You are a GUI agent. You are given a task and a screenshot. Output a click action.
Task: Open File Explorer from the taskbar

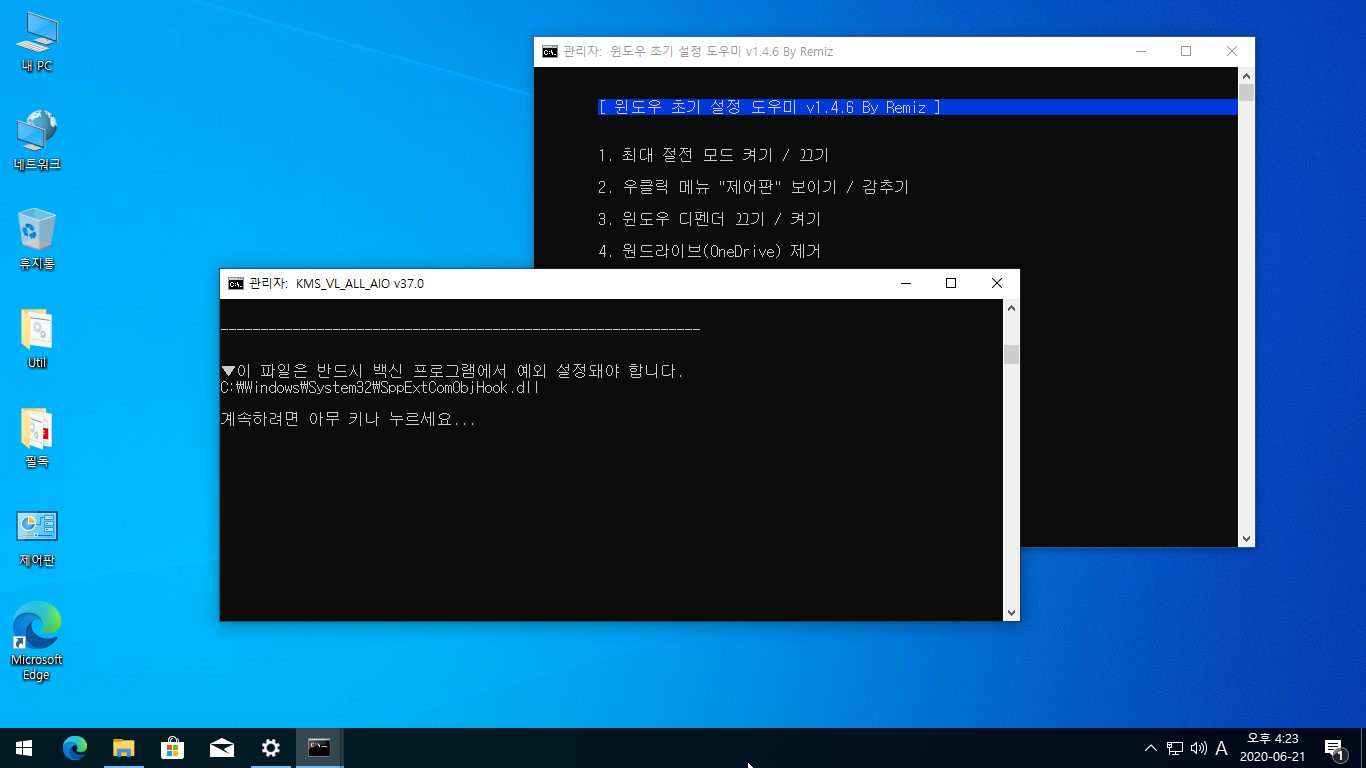tap(124, 748)
